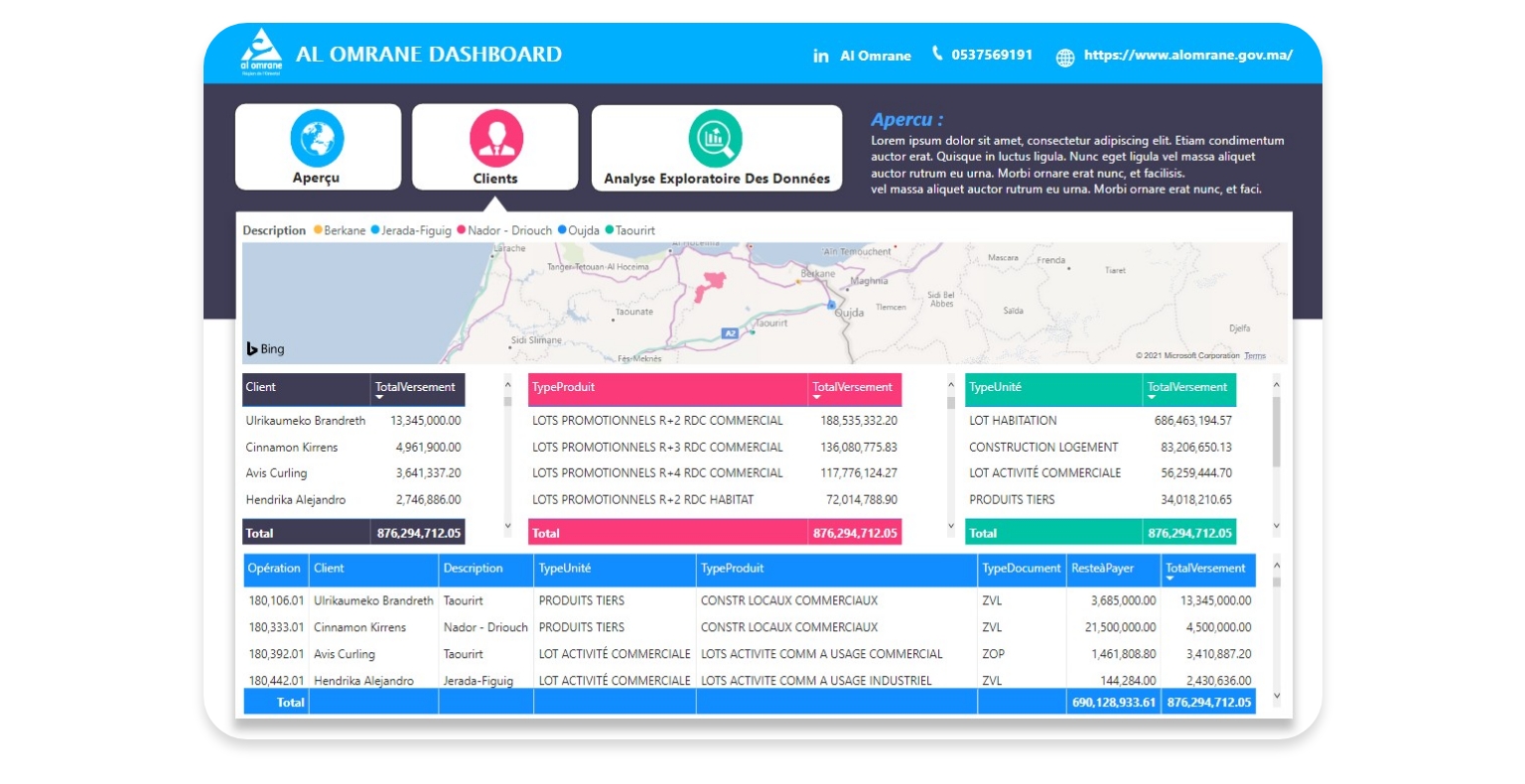The image size is (1525, 784).
Task: Open the alomrane.gov.ma website link
Action: coord(1187,56)
